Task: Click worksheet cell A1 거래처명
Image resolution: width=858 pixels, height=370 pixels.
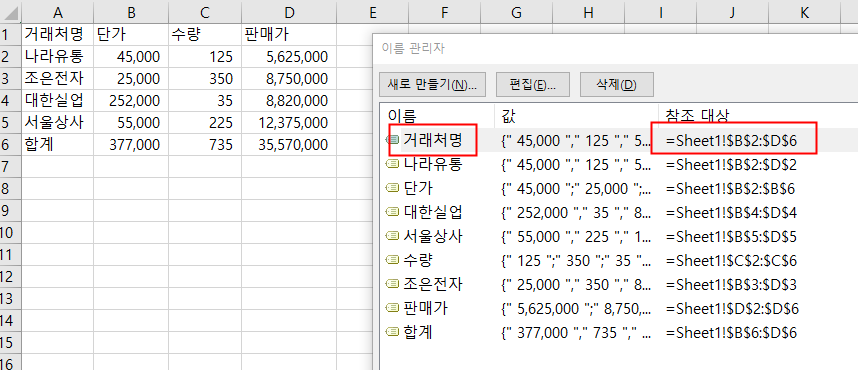Action: [57, 34]
